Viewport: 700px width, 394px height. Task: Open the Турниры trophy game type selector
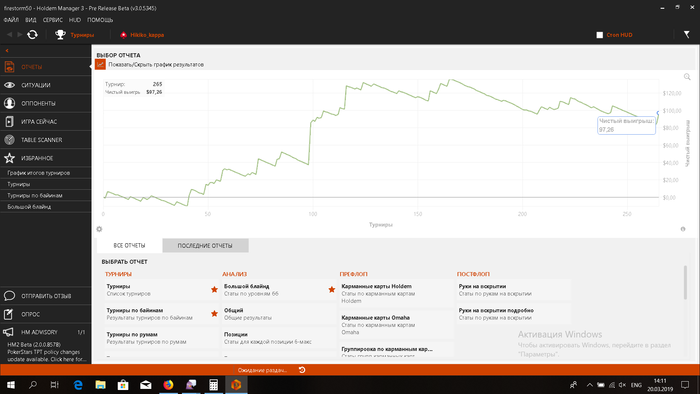(x=74, y=35)
